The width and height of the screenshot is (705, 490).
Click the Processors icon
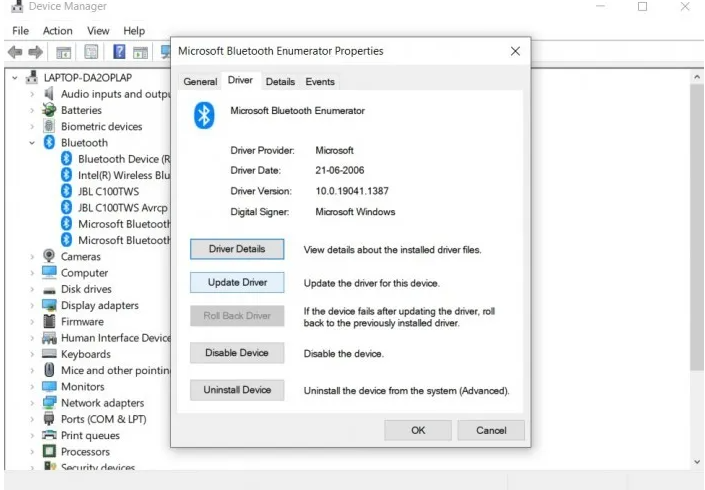[x=49, y=451]
